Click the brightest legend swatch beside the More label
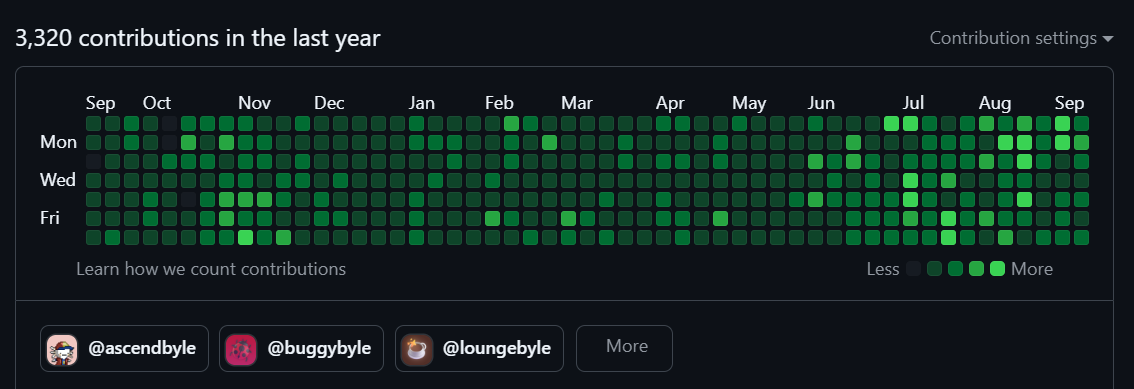1134x389 pixels. pos(997,269)
